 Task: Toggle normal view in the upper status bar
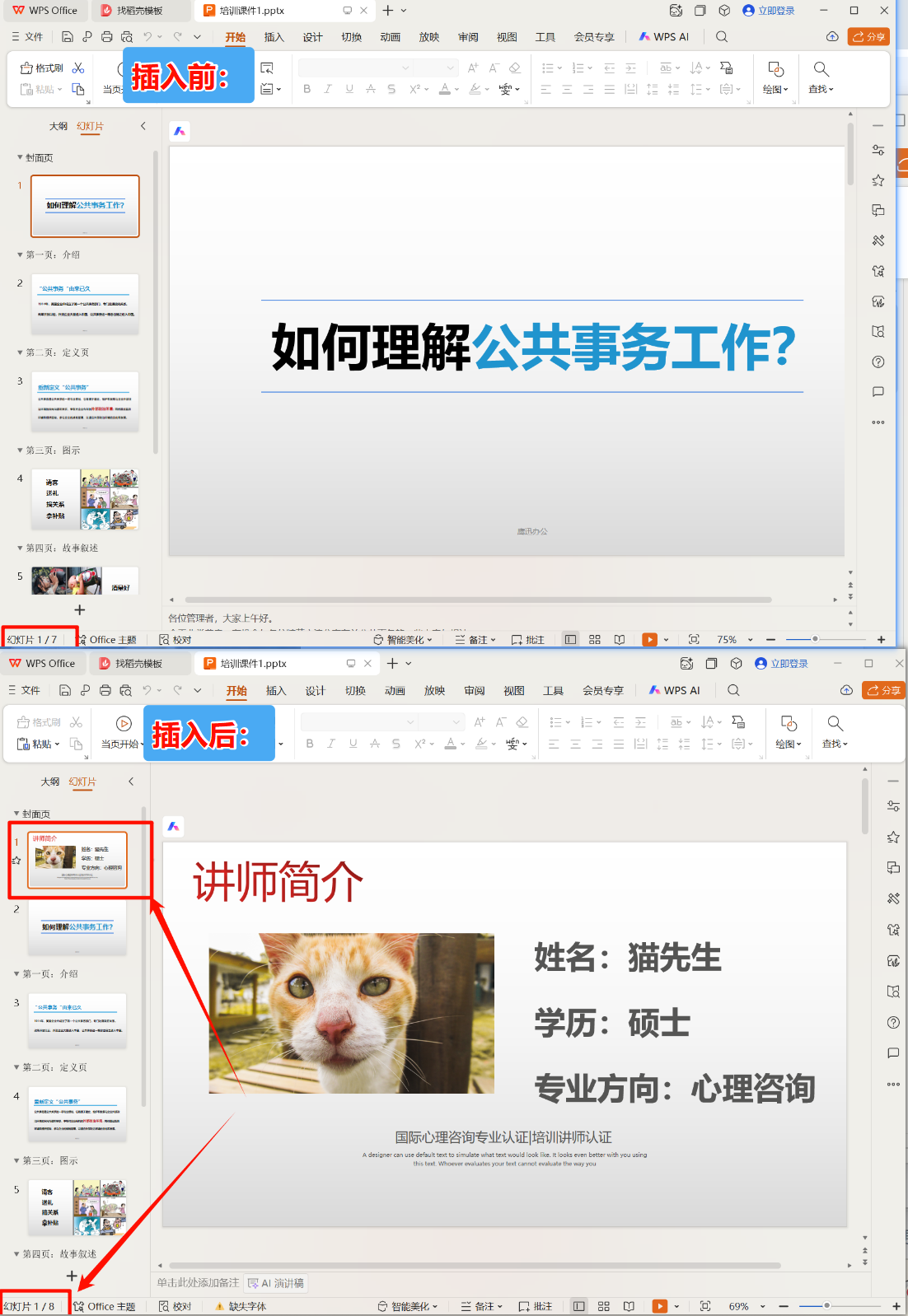pos(570,640)
